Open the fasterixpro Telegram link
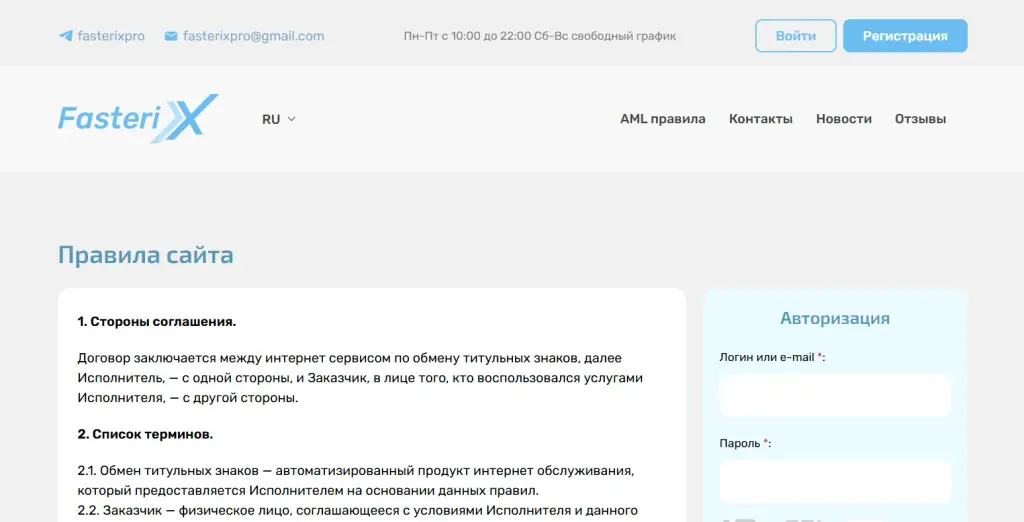The width and height of the screenshot is (1024, 522). pyautogui.click(x=102, y=36)
